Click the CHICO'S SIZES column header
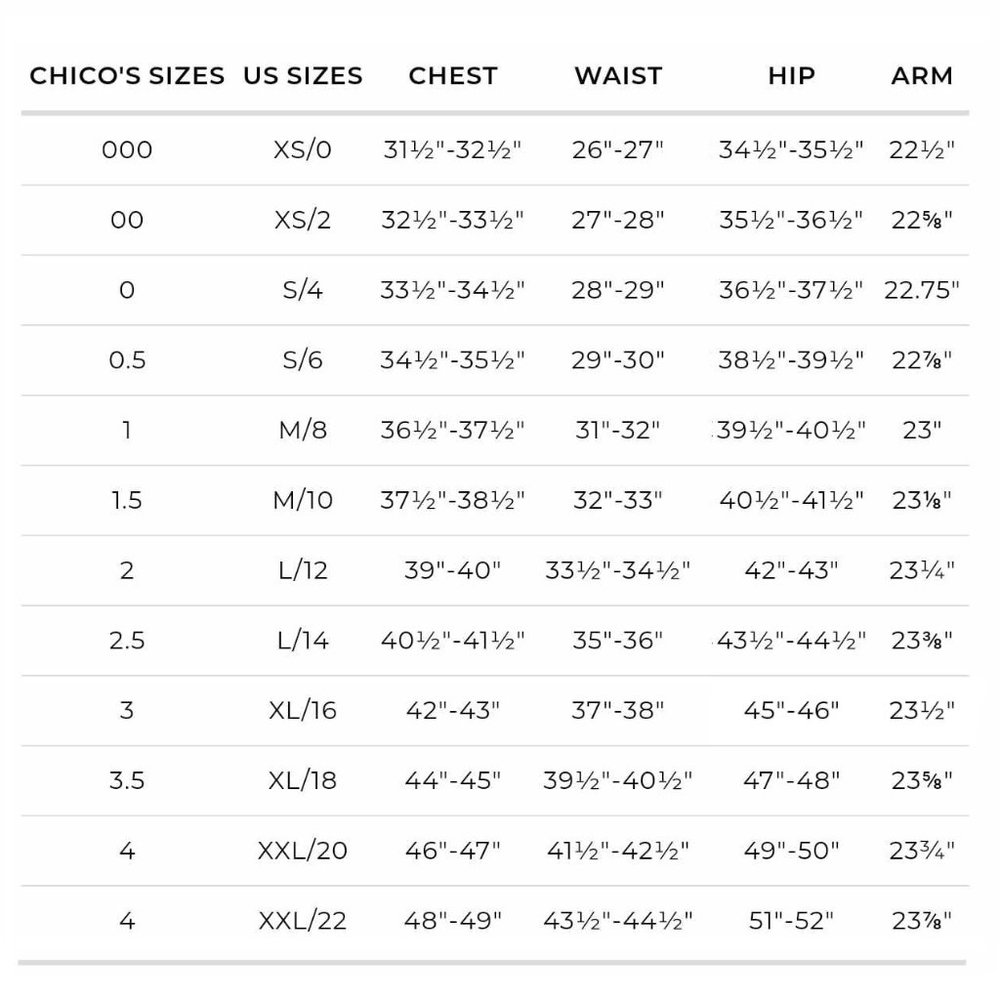This screenshot has height=1000, width=1000. click(x=127, y=76)
